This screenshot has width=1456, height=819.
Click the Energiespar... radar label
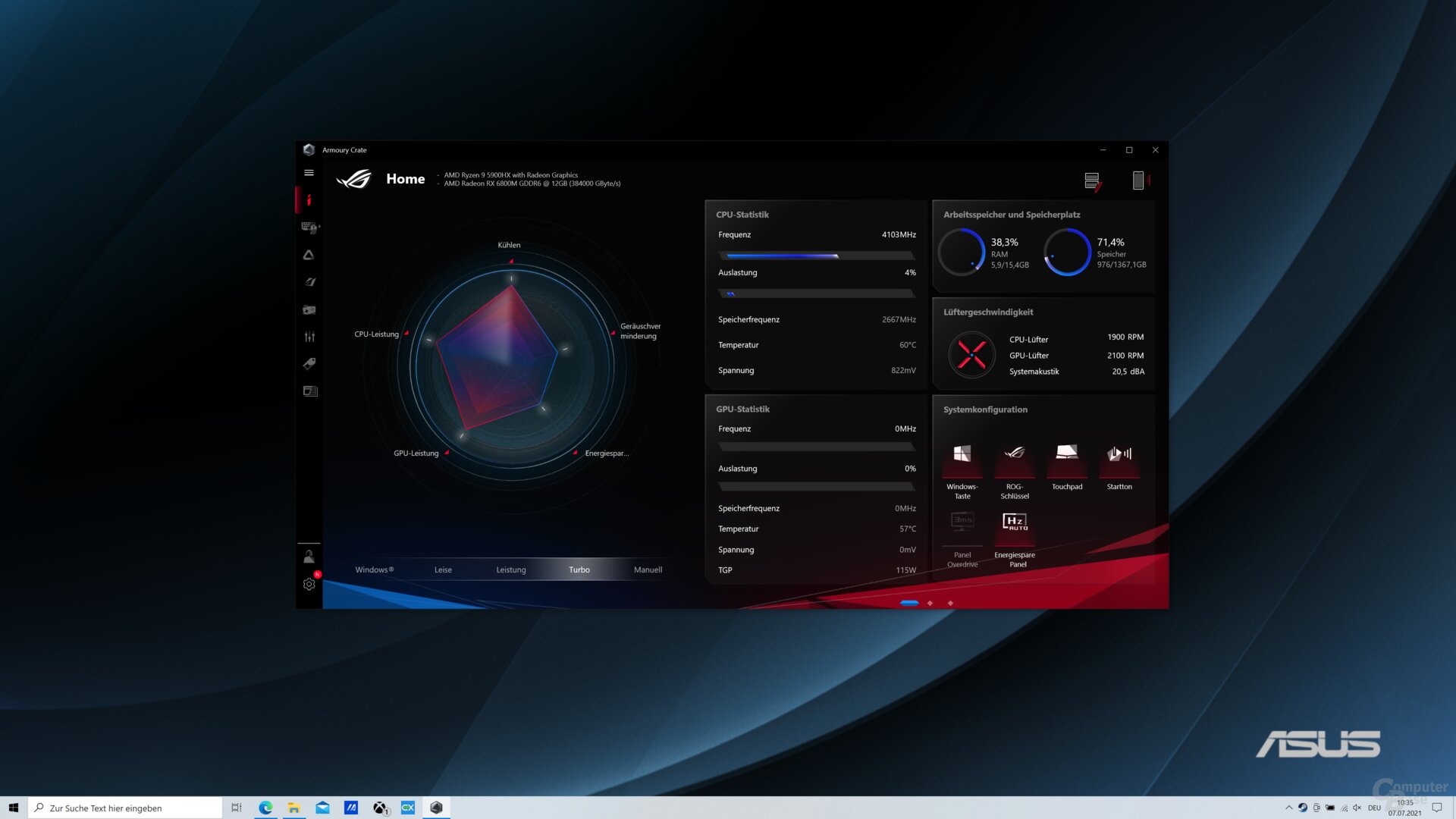point(607,453)
